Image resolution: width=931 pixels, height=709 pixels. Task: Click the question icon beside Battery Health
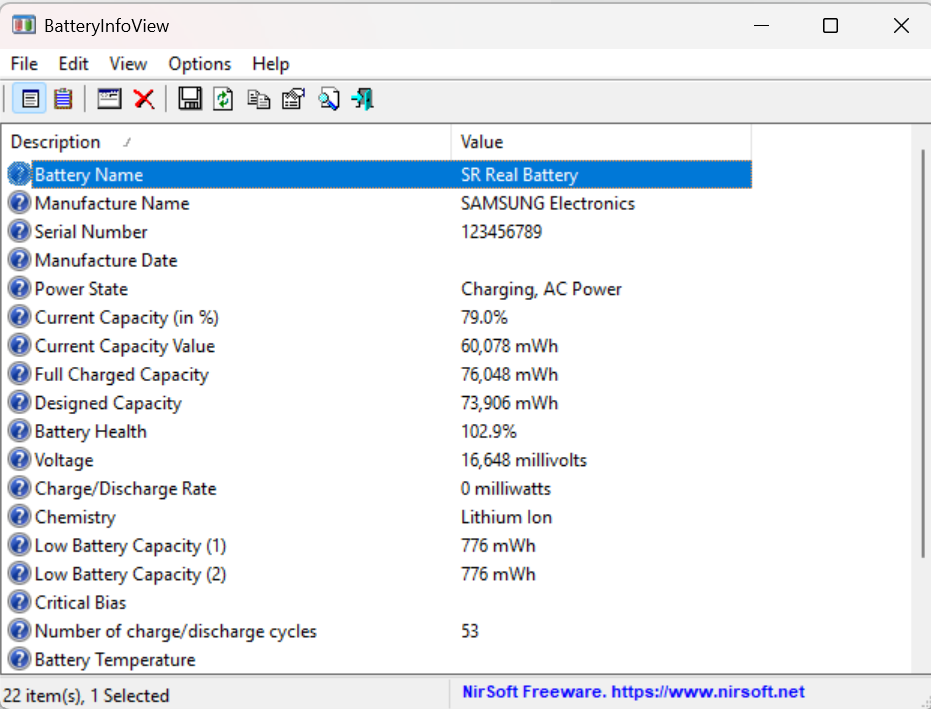[19, 431]
